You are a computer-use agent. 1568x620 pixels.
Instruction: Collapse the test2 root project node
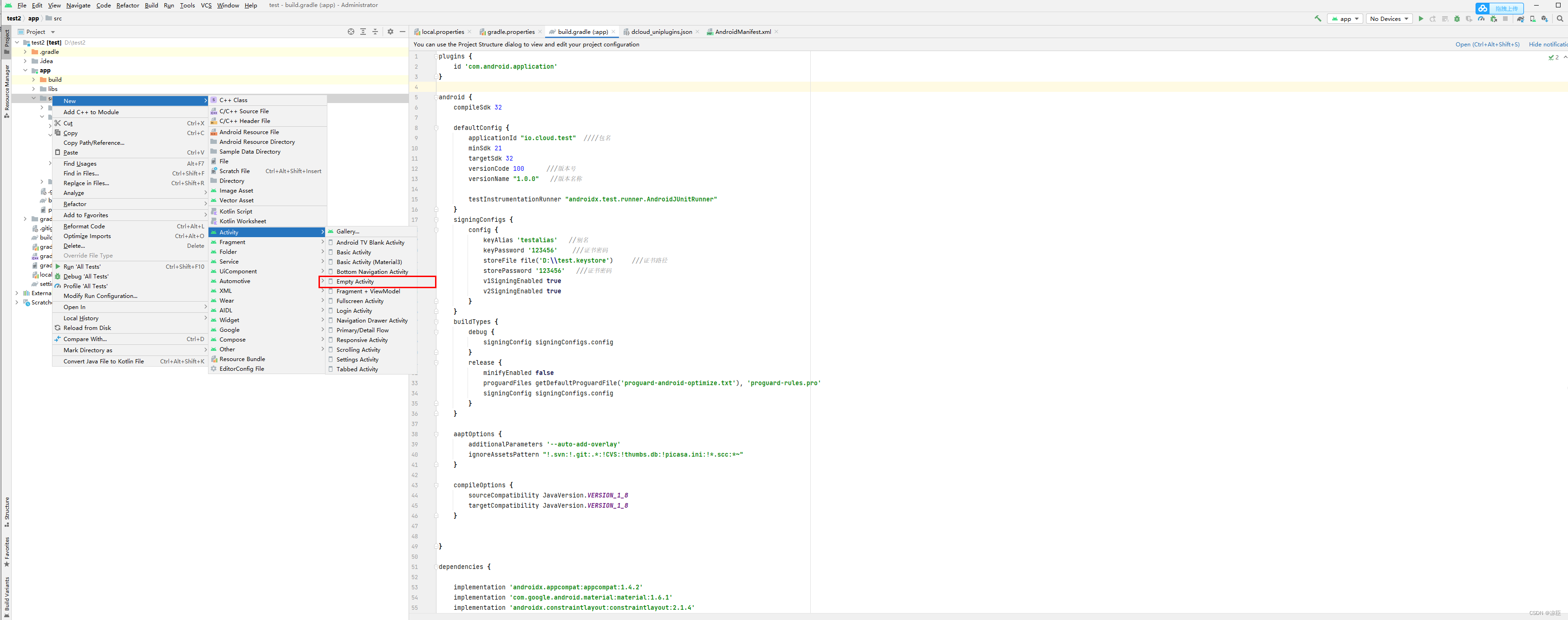pos(17,43)
